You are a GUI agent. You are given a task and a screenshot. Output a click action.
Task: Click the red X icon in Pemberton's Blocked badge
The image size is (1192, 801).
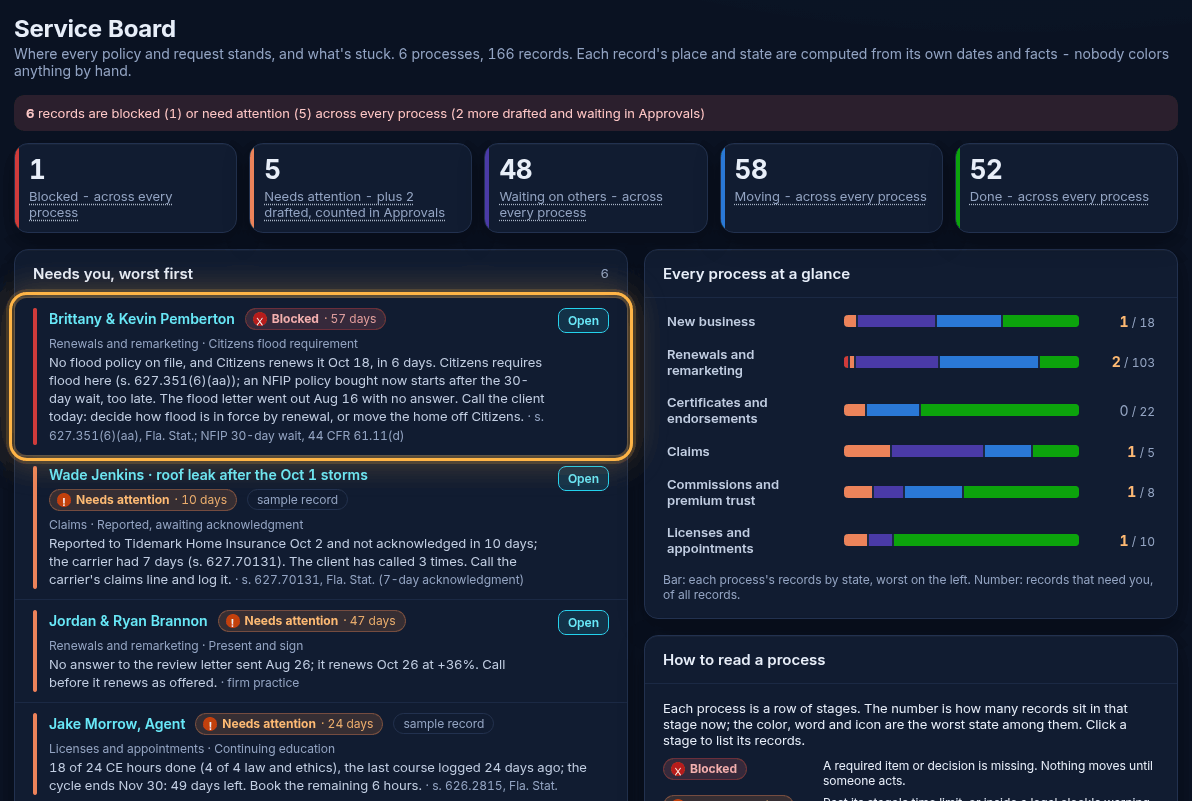260,320
